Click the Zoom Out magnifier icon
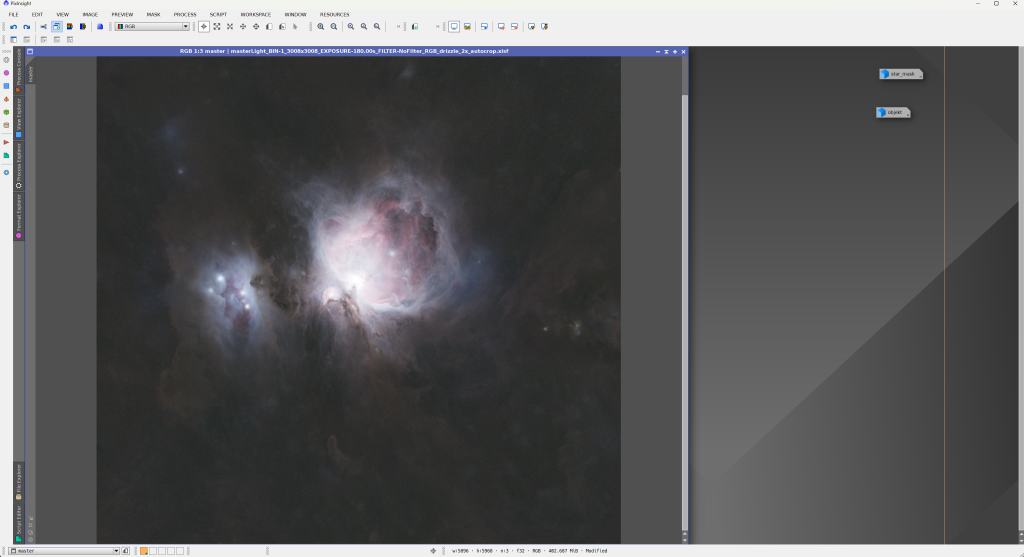 (334, 27)
